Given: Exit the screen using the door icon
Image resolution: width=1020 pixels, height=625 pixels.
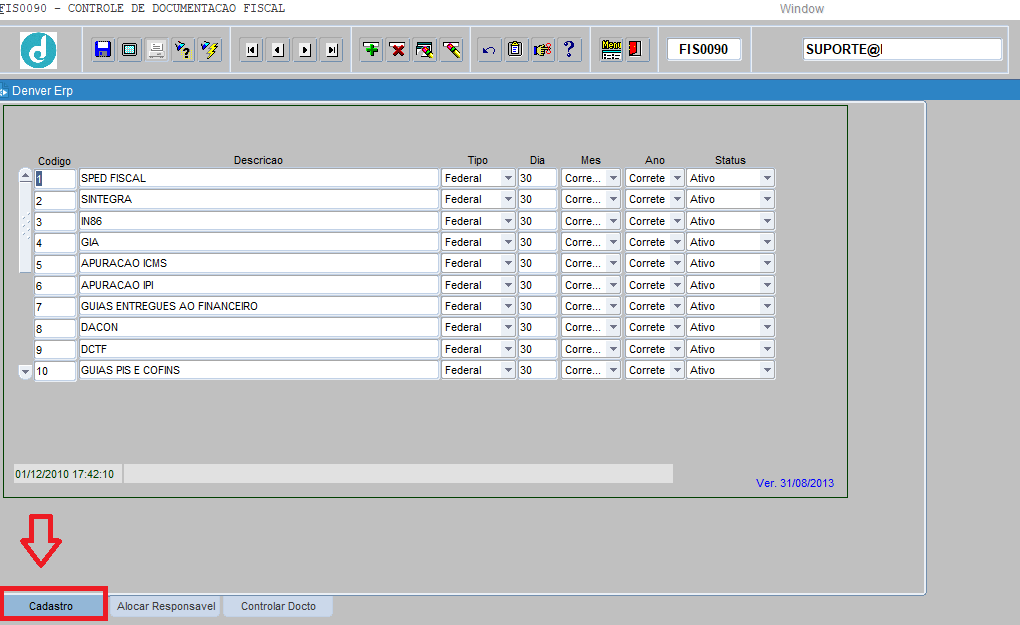Looking at the screenshot, I should (x=638, y=49).
